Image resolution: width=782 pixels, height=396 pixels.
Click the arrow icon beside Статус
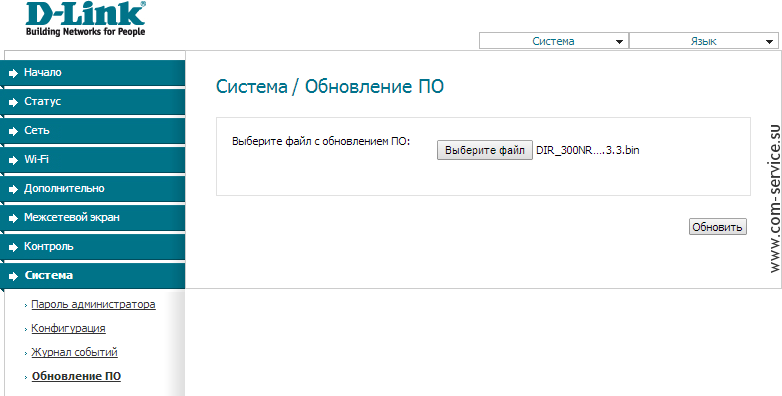(x=13, y=102)
